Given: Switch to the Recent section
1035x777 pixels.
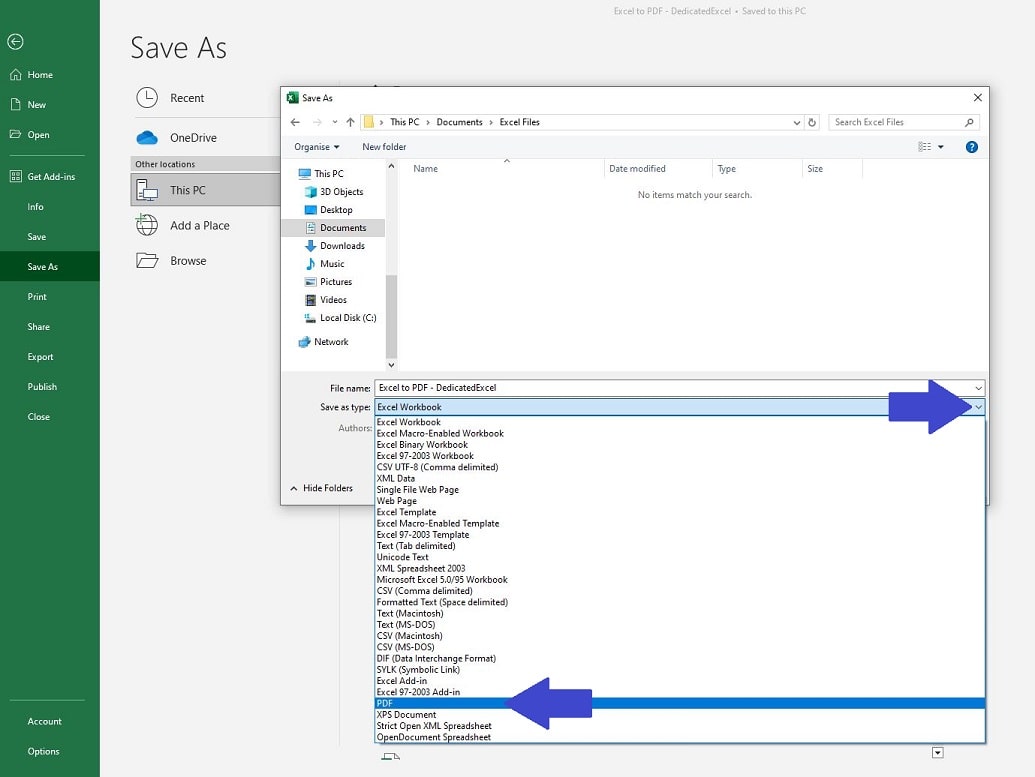Looking at the screenshot, I should click(x=186, y=97).
